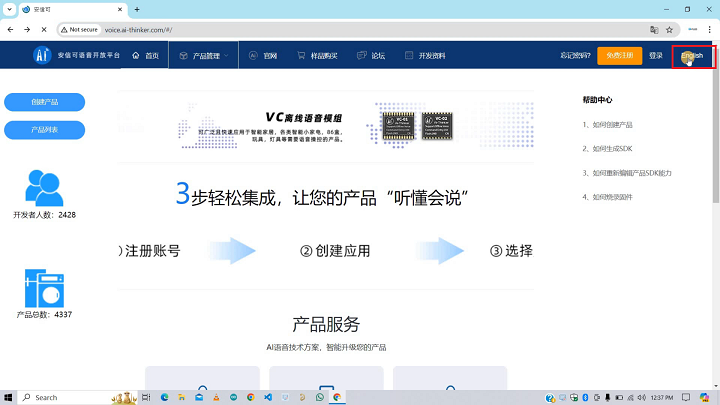
Task: Open WhatsApp from taskbar
Action: (320, 397)
